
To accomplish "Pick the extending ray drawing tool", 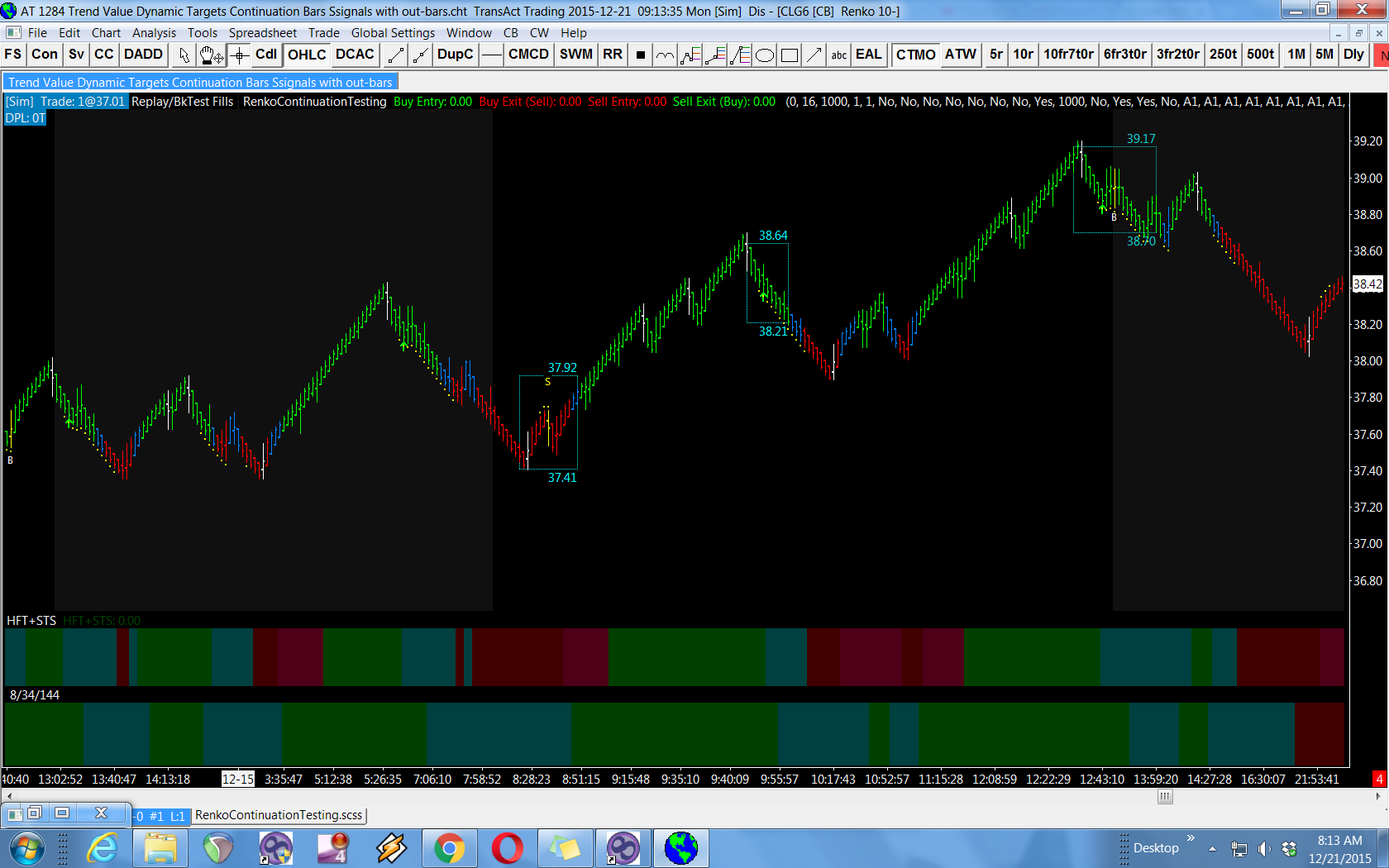I will (421, 55).
